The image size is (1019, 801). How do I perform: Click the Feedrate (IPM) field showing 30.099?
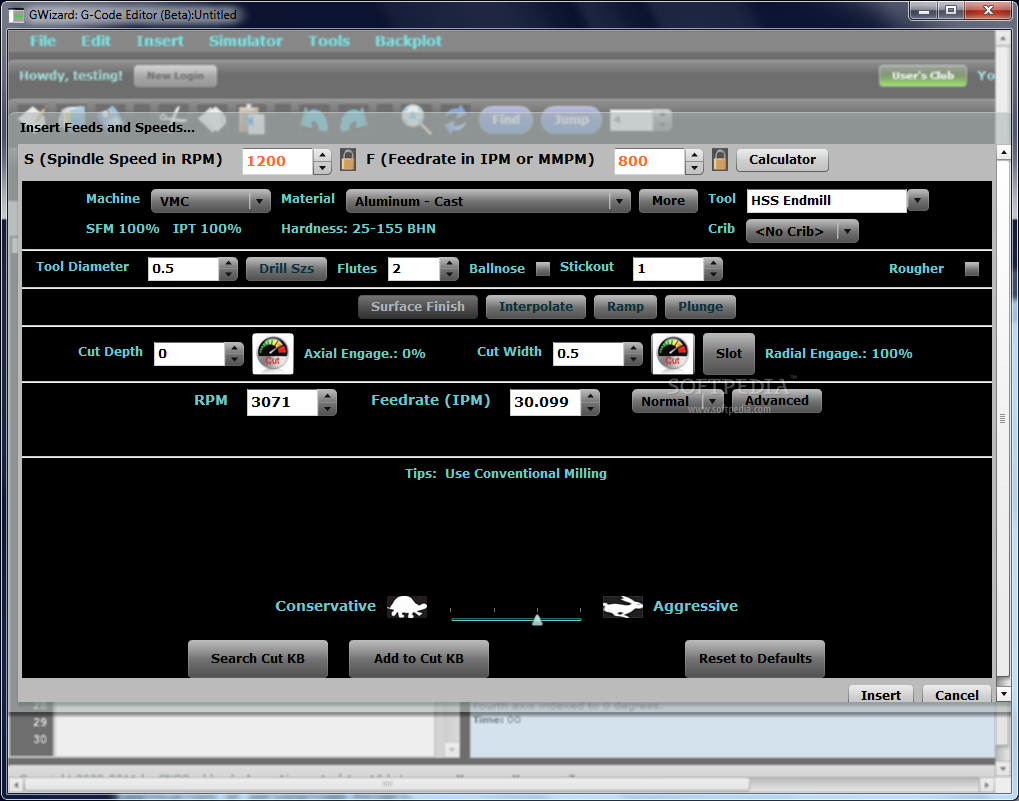(545, 402)
